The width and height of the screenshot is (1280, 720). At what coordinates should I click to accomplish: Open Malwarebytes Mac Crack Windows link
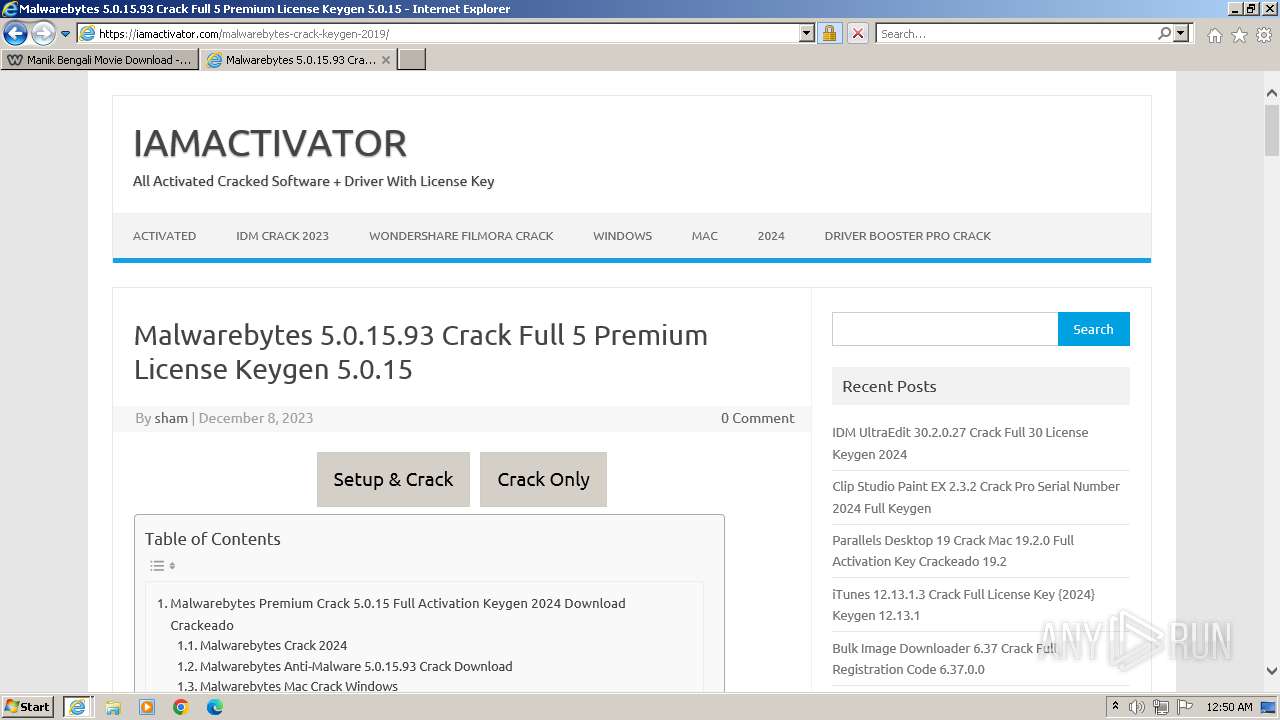pyautogui.click(x=299, y=686)
